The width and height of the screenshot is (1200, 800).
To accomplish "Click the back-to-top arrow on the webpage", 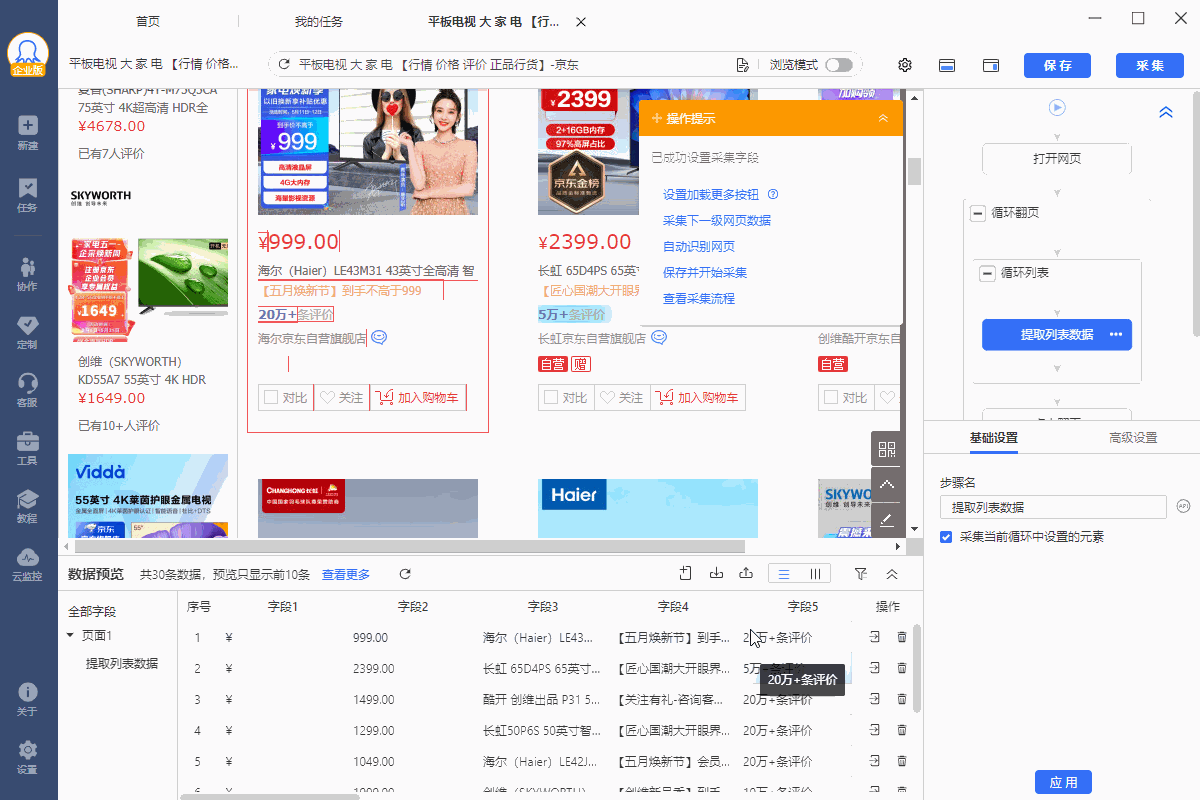I will click(x=887, y=484).
